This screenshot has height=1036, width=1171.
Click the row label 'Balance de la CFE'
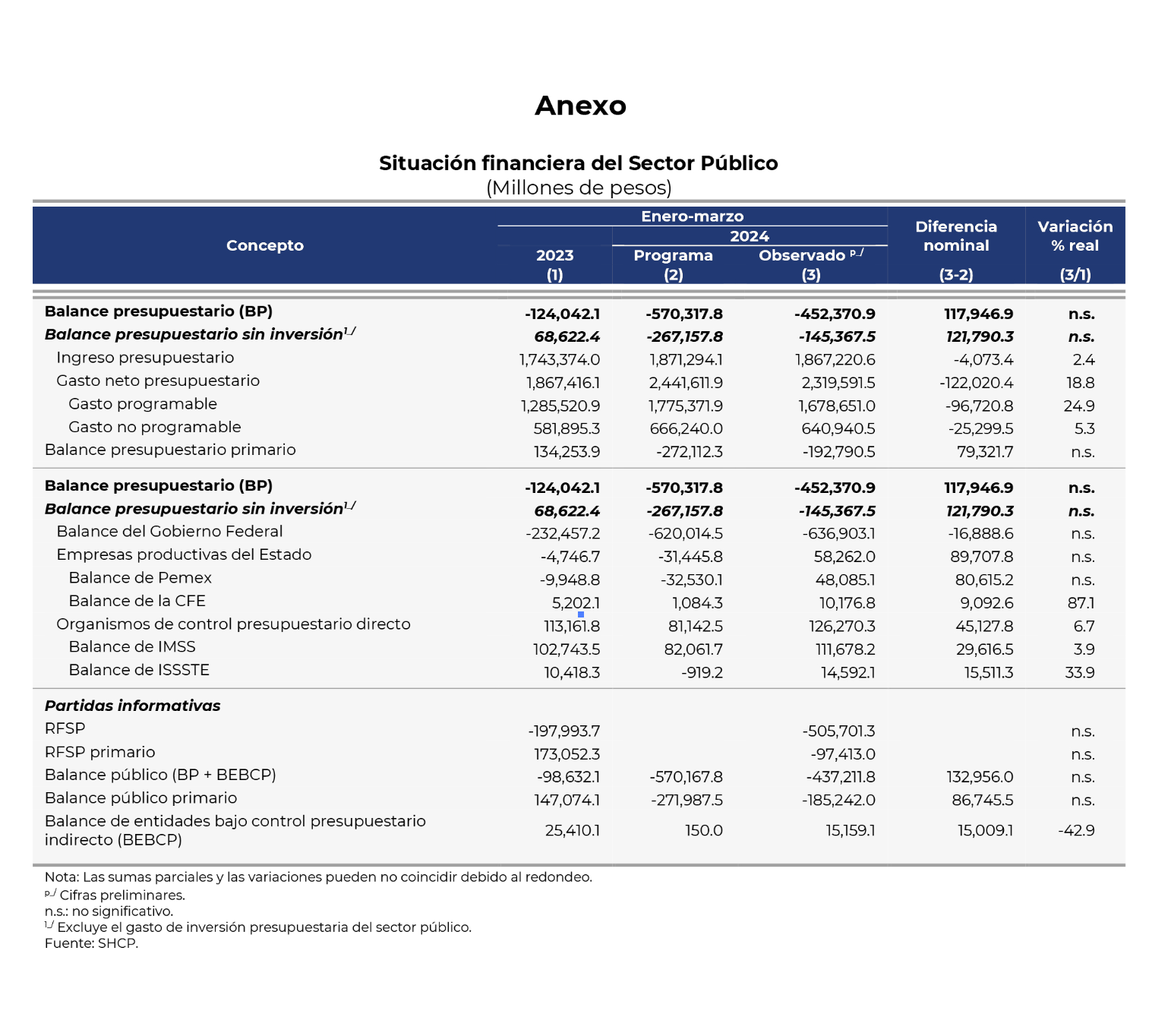pos(137,601)
